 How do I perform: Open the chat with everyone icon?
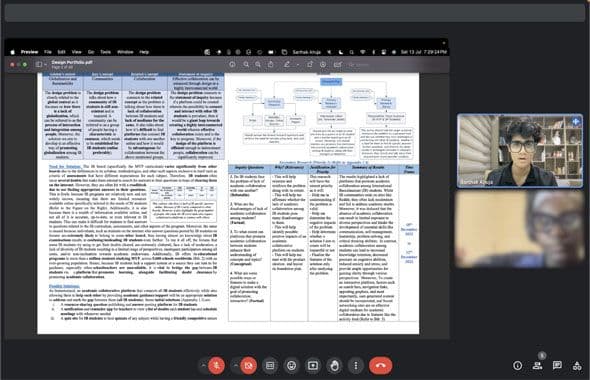click(557, 365)
